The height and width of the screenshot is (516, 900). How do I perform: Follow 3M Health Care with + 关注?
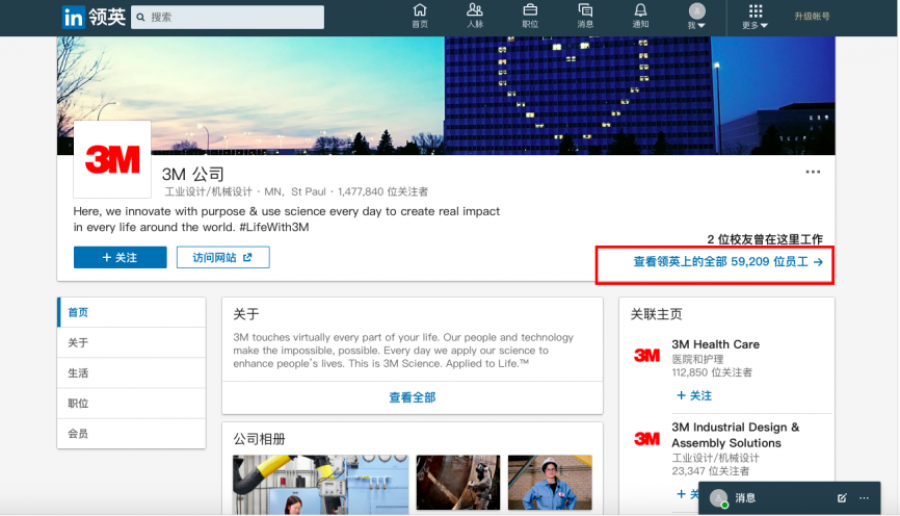coord(694,395)
